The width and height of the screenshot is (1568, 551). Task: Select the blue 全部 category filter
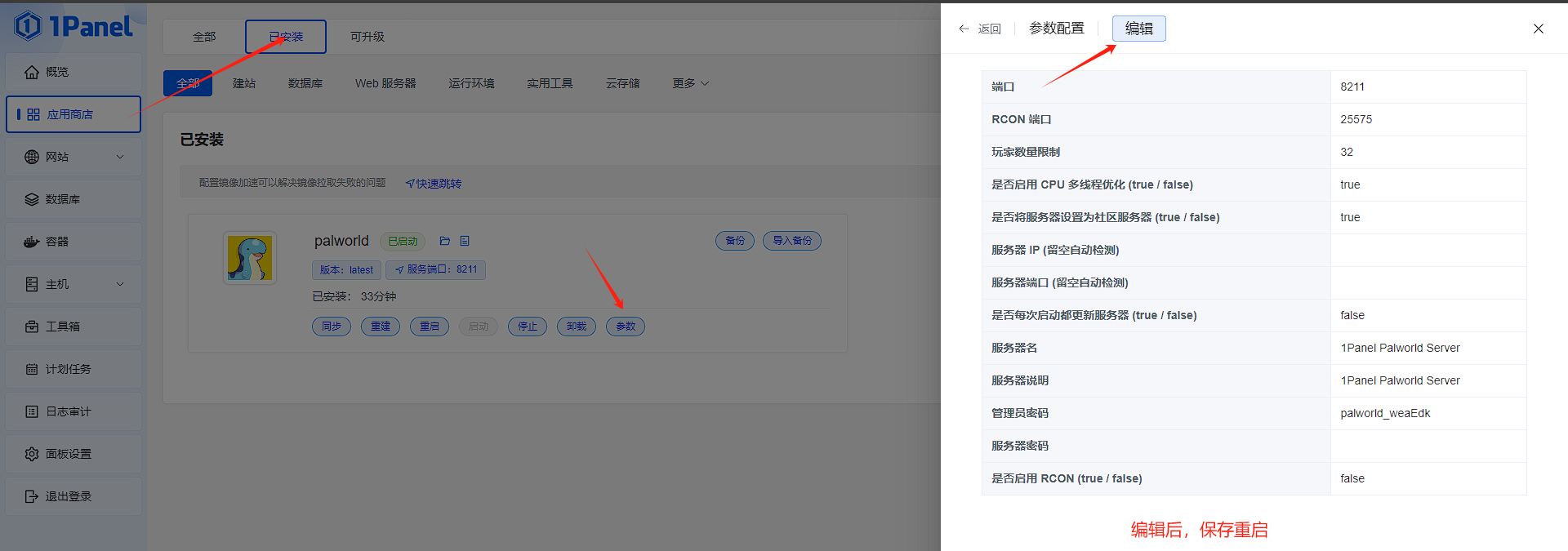click(188, 83)
